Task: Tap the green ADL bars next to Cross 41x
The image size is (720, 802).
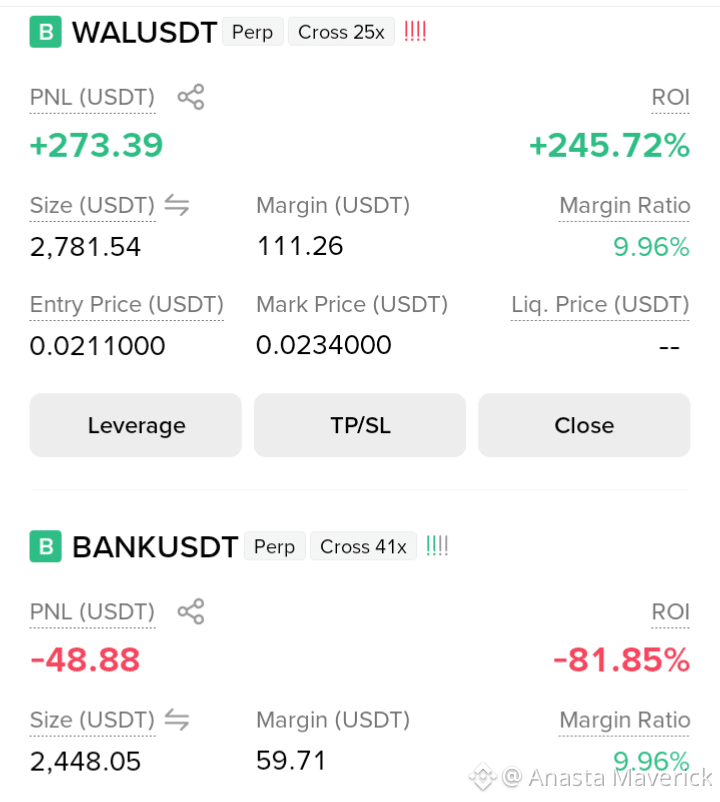Action: (x=437, y=546)
